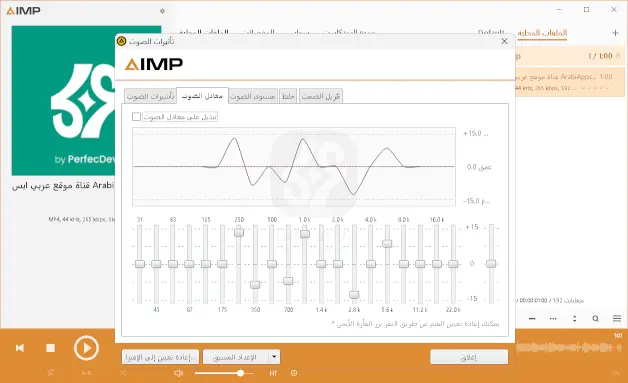Viewport: 628px width, 383px height.
Task: Remove files using the minus playlist icon
Action: pyautogui.click(x=532, y=318)
